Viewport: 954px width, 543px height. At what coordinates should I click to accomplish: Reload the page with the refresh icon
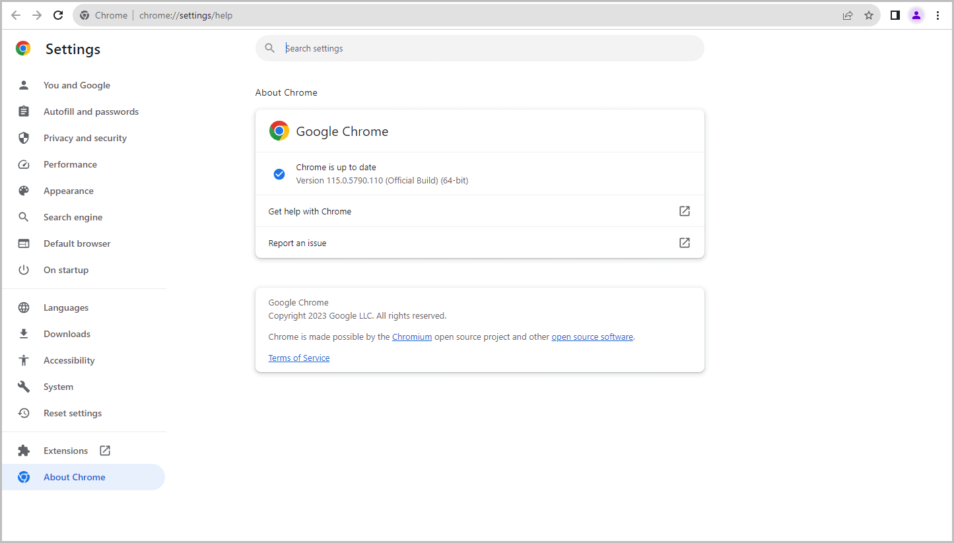[x=58, y=15]
